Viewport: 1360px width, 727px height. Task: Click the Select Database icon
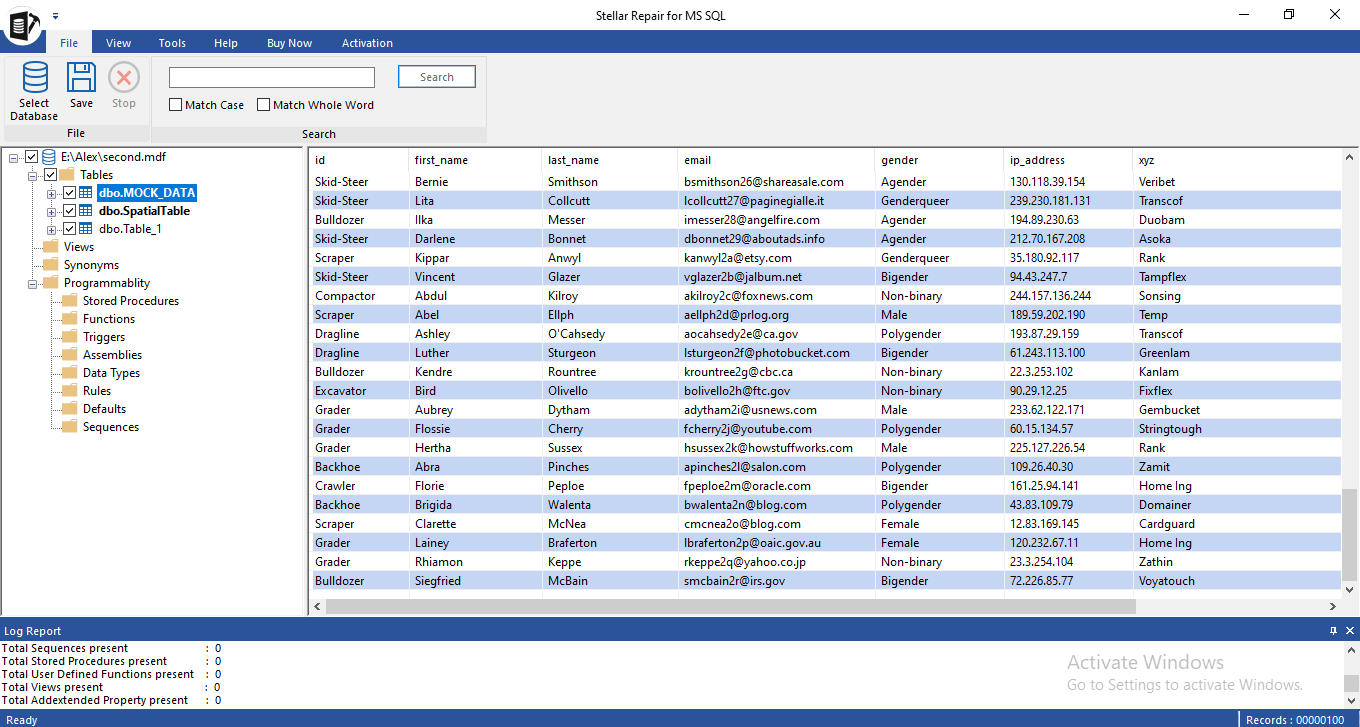click(x=35, y=78)
